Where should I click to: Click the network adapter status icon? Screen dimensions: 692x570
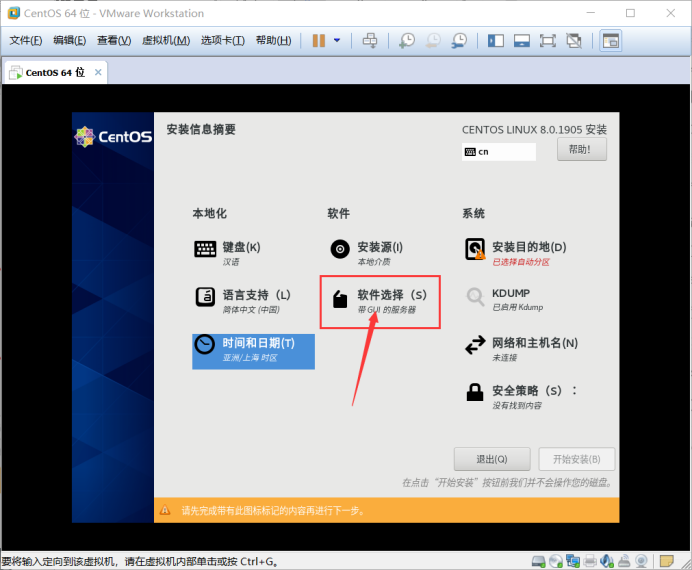tap(573, 561)
